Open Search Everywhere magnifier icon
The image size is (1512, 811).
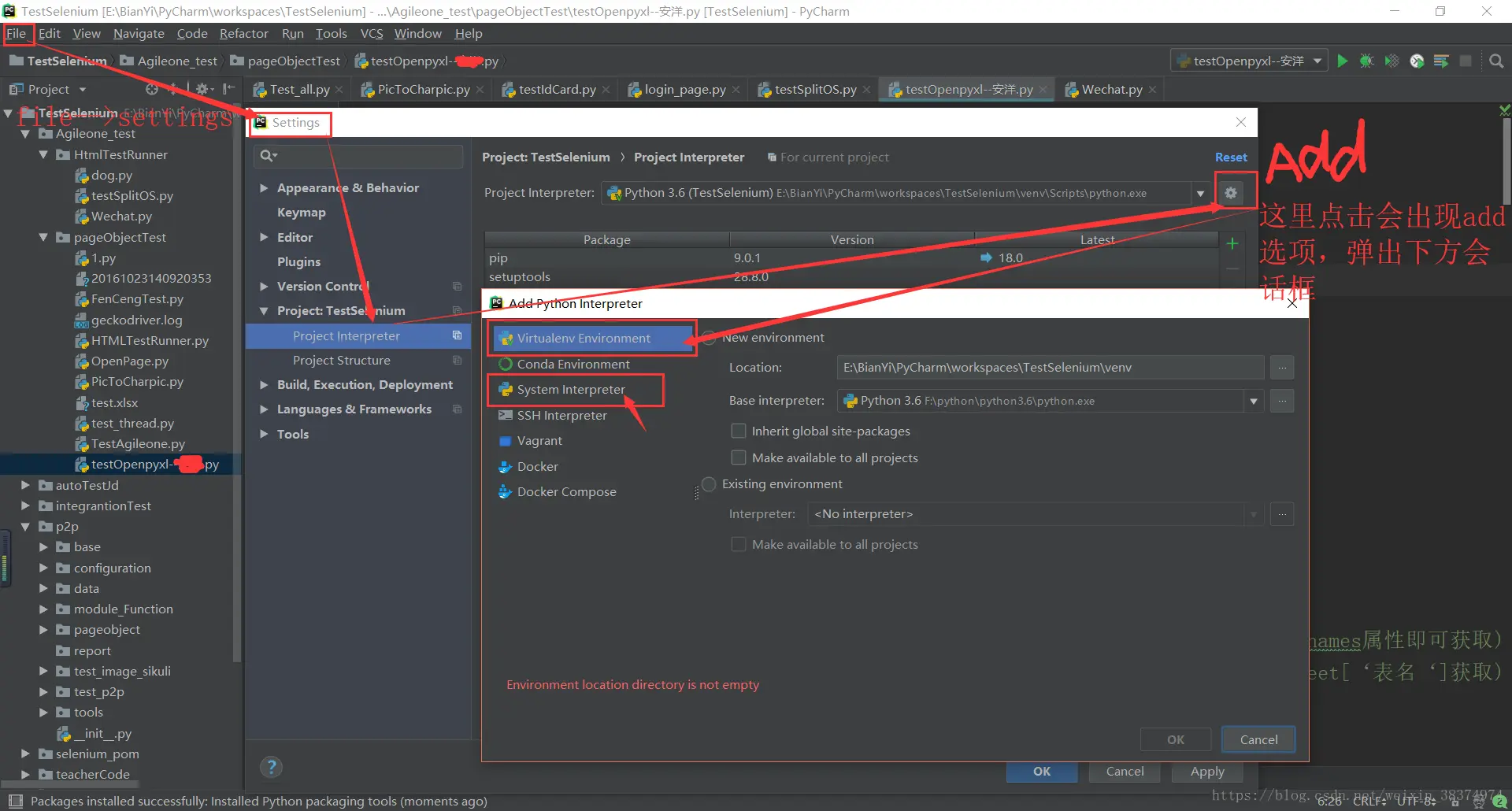pyautogui.click(x=1496, y=61)
